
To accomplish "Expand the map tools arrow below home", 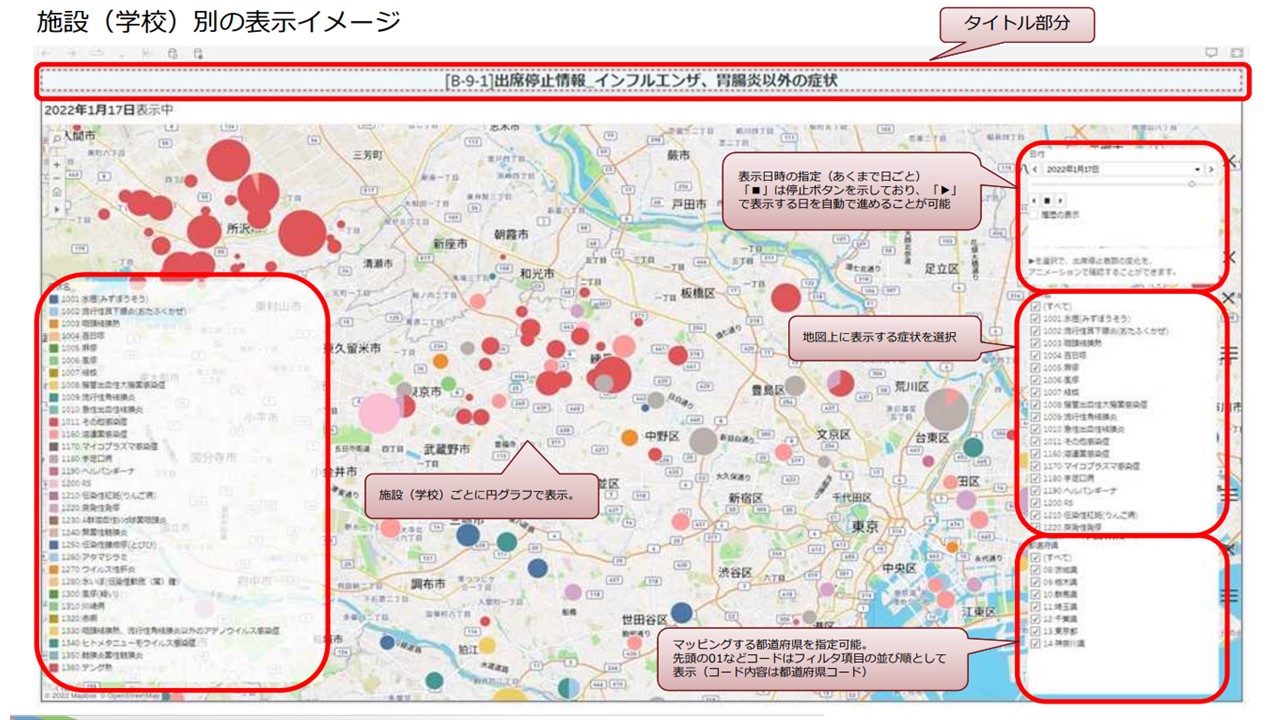I will [56, 208].
